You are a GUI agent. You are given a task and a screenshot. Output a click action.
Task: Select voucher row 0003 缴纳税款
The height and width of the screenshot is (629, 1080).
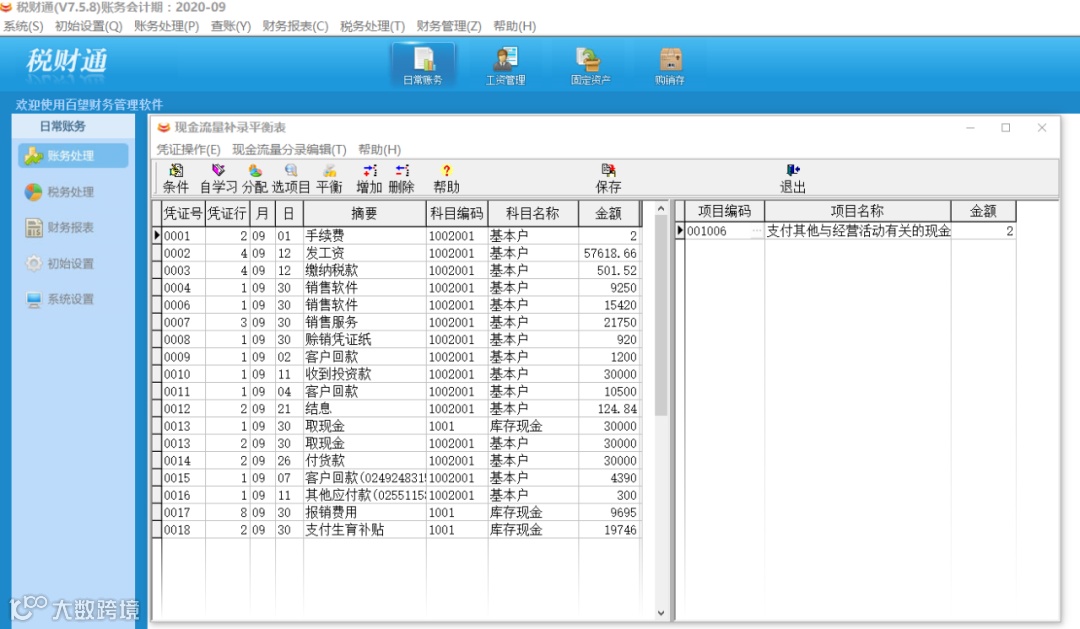click(x=399, y=270)
